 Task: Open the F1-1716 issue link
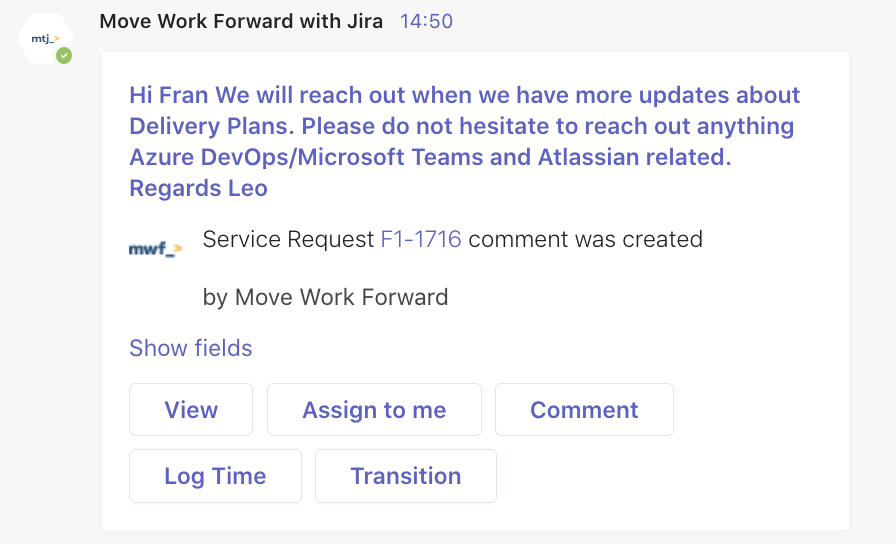421,239
